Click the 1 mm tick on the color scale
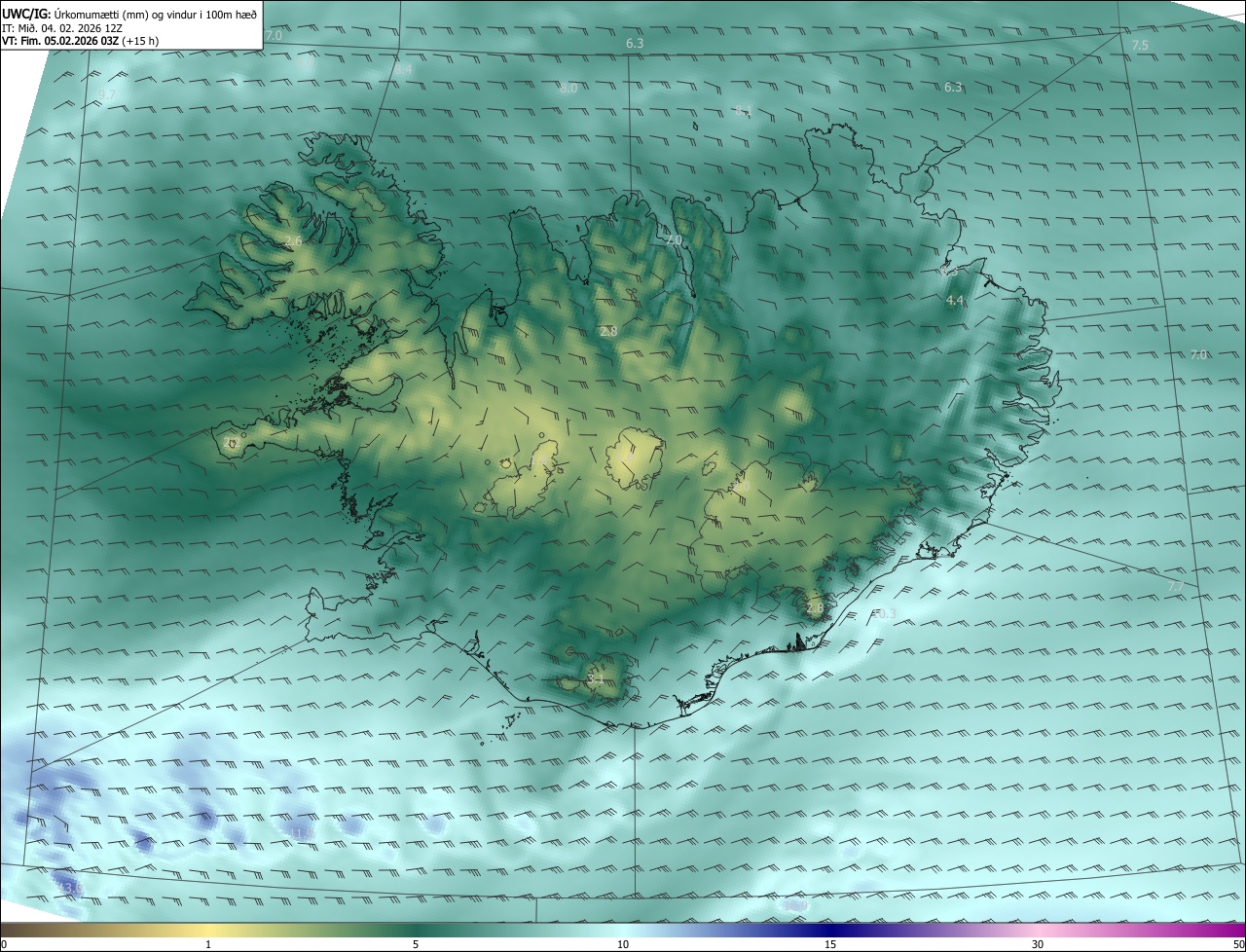Viewport: 1246px width, 952px height. coord(209,945)
